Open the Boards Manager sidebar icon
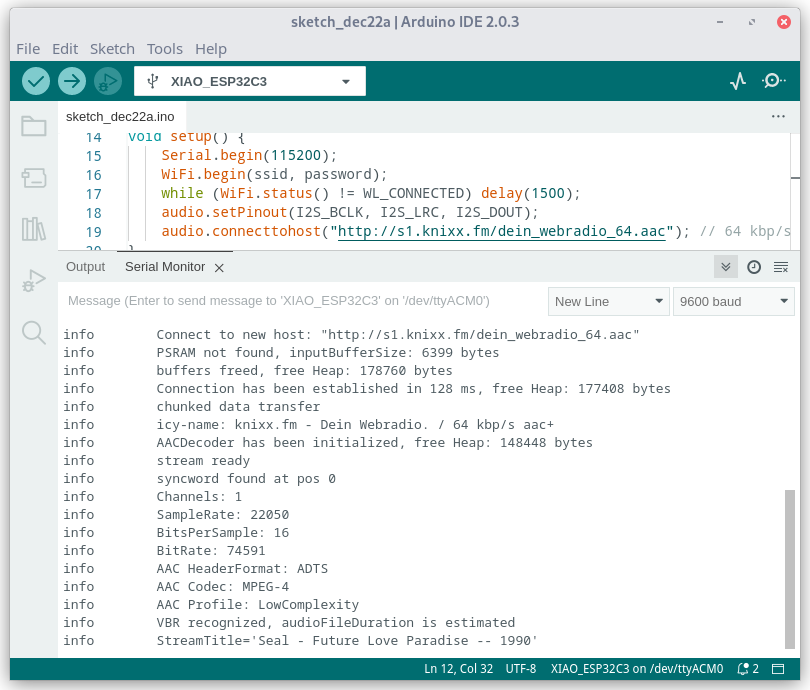 33,178
